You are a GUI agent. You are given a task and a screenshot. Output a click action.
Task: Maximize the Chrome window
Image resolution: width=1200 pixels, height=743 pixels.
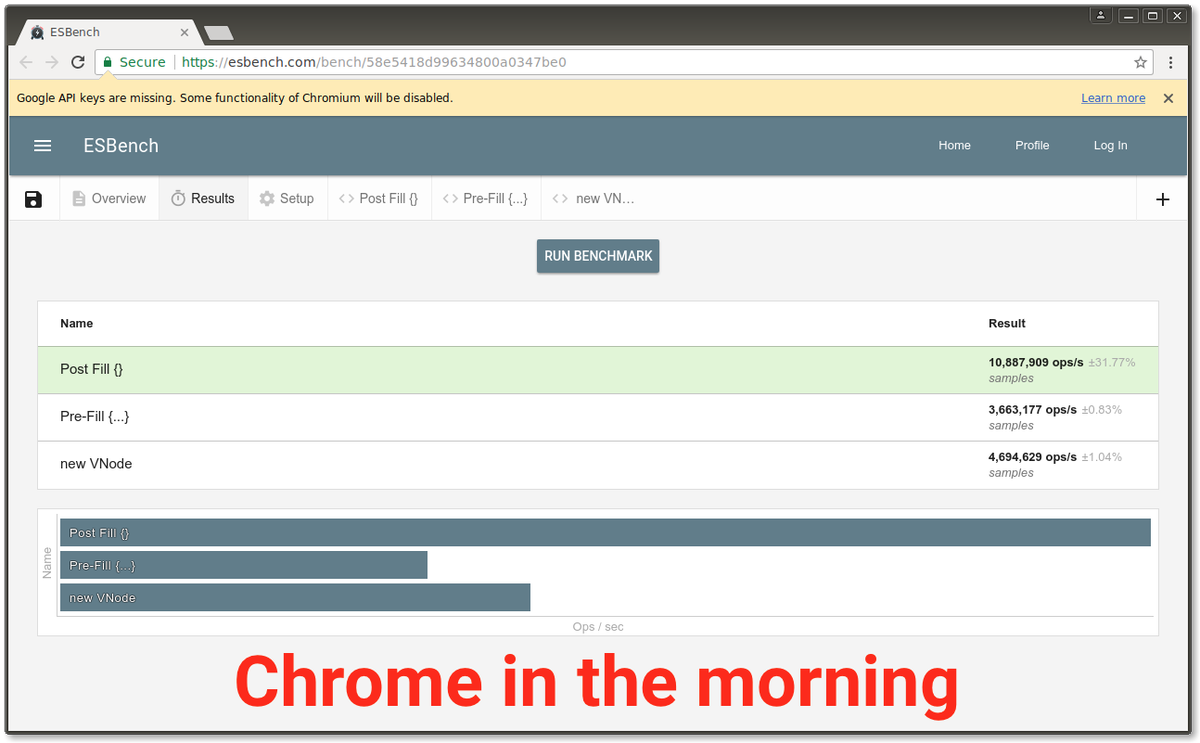[x=1152, y=15]
